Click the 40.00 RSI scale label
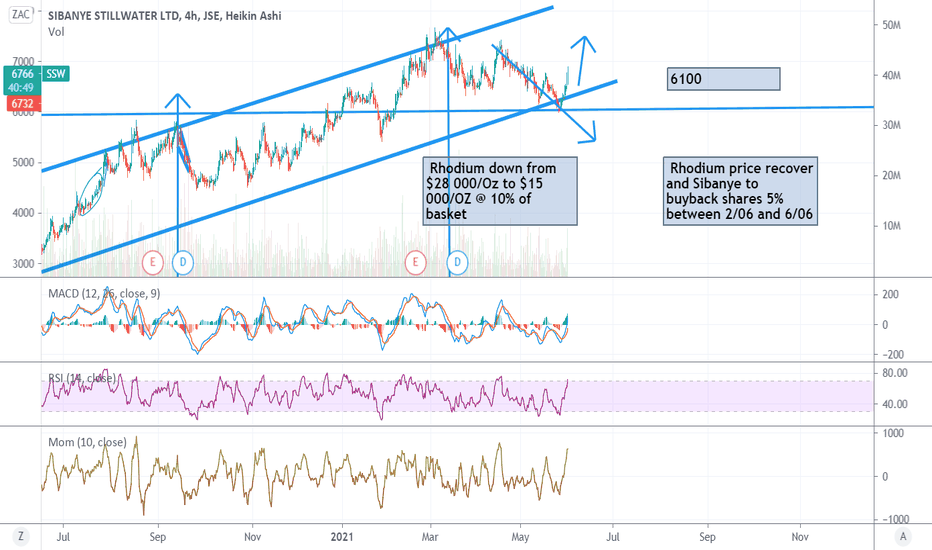932x550 pixels. click(895, 404)
